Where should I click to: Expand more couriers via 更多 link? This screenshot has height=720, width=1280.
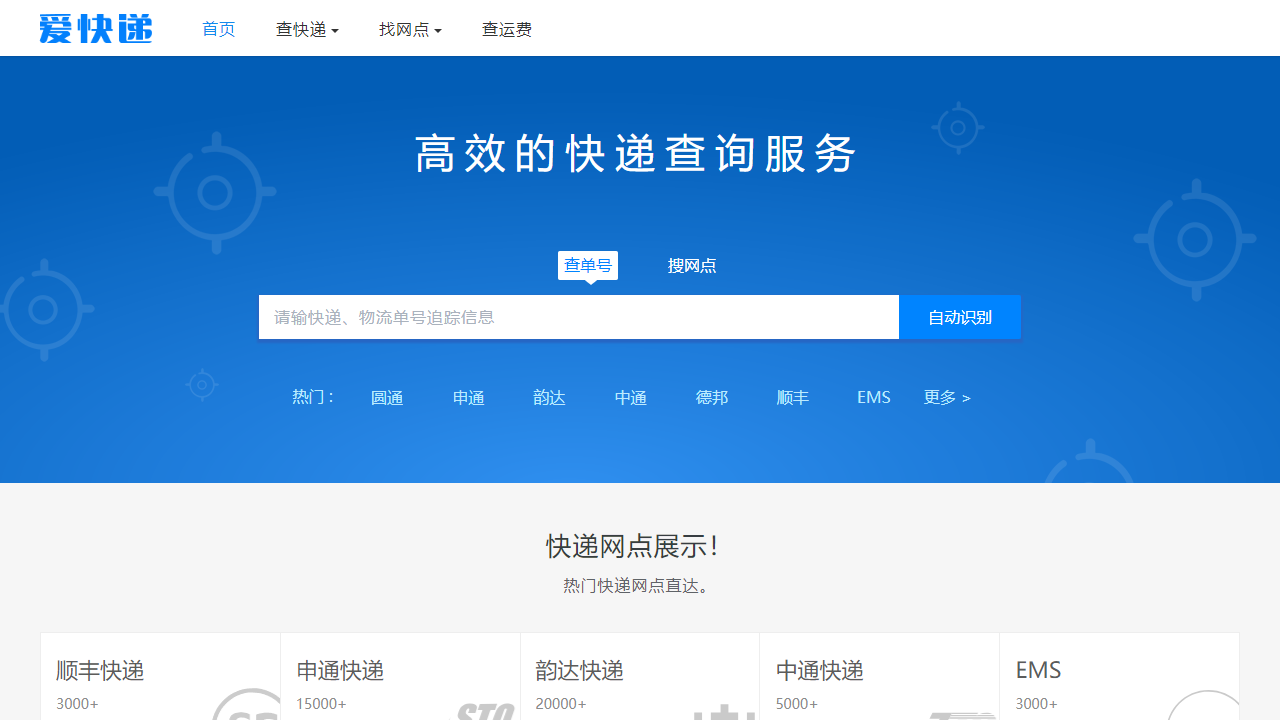[946, 397]
